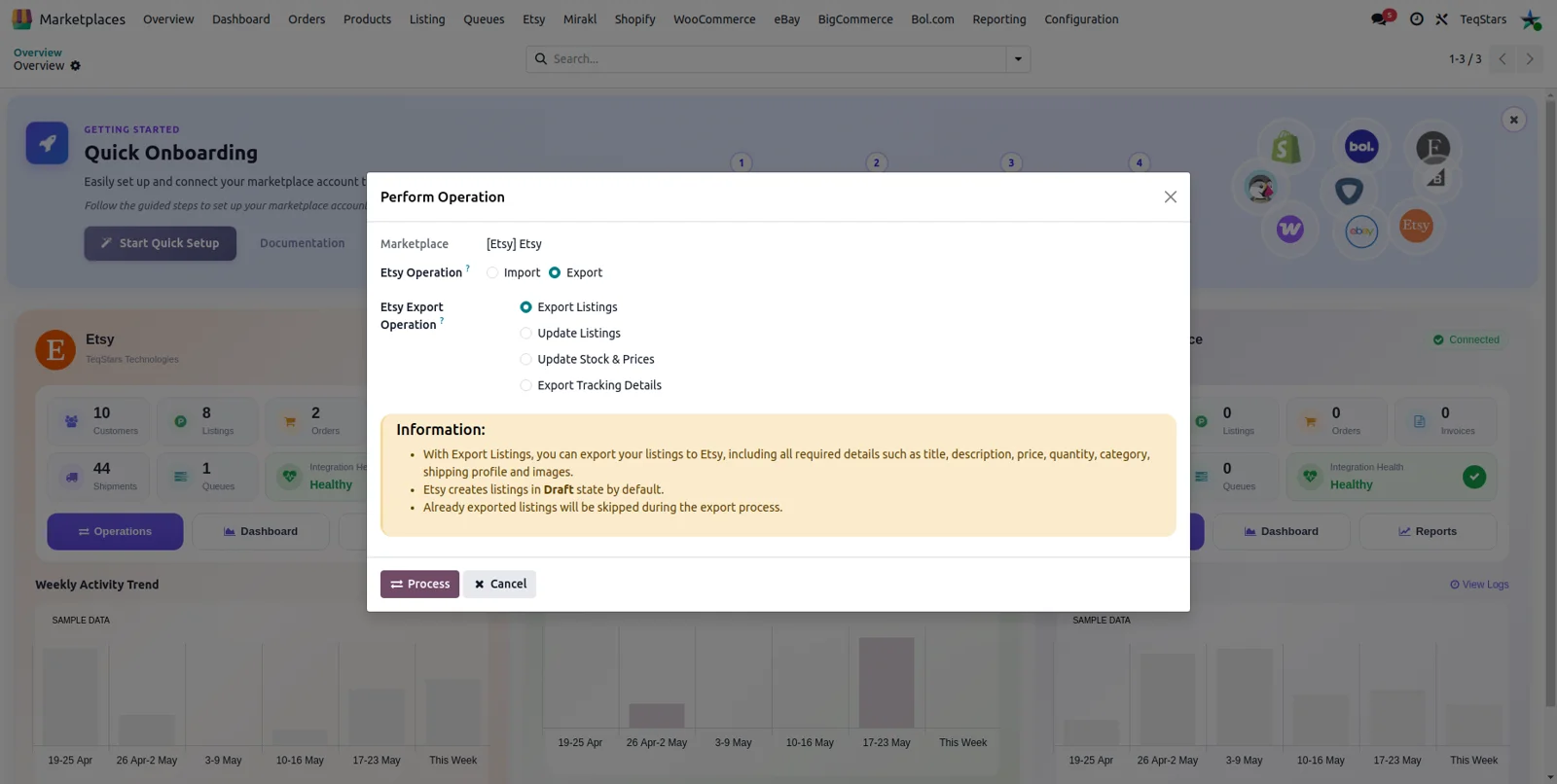Image resolution: width=1557 pixels, height=784 pixels.
Task: Open the Queues menu in navbar
Action: 484,19
